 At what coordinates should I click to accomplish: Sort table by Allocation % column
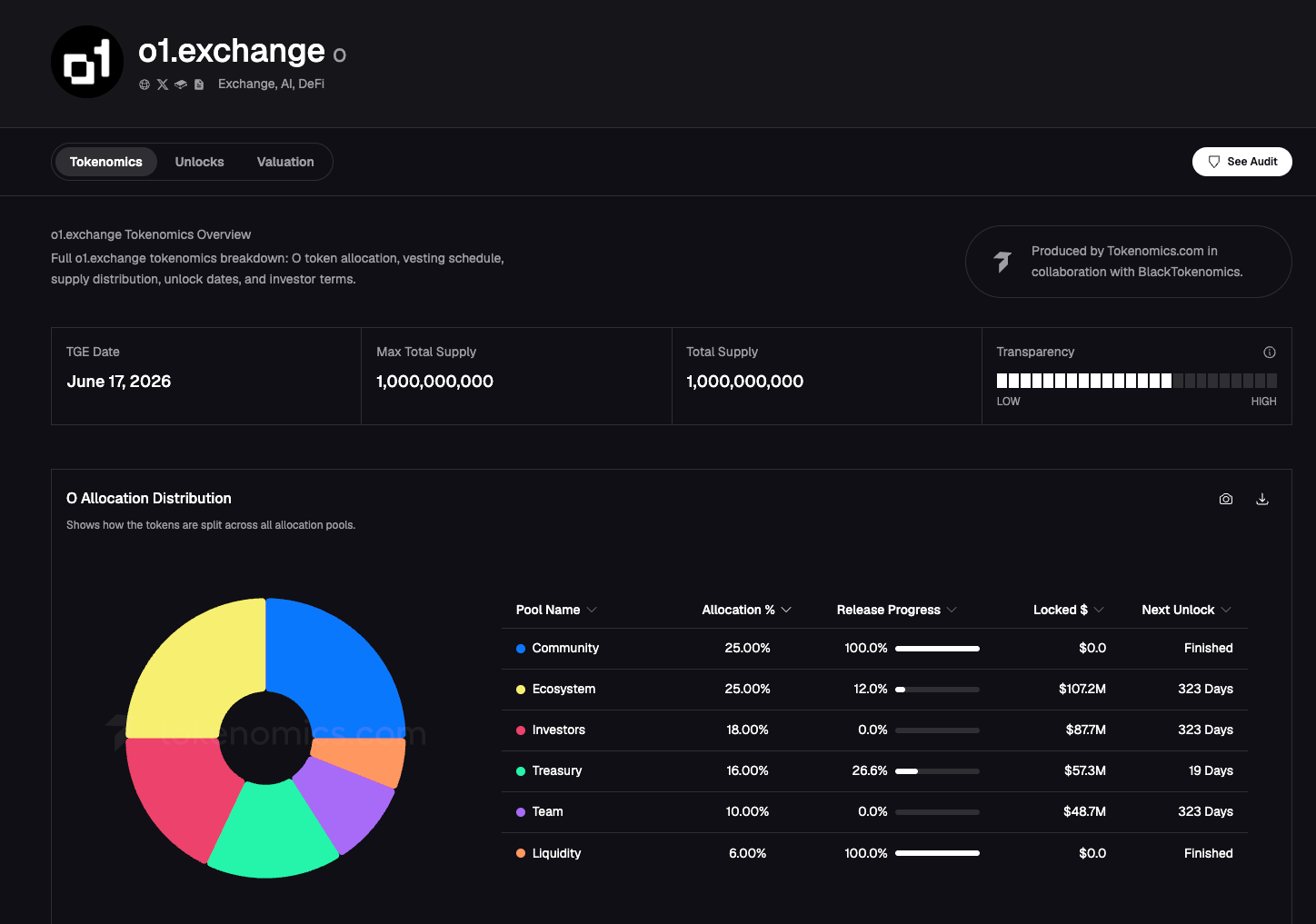point(746,610)
